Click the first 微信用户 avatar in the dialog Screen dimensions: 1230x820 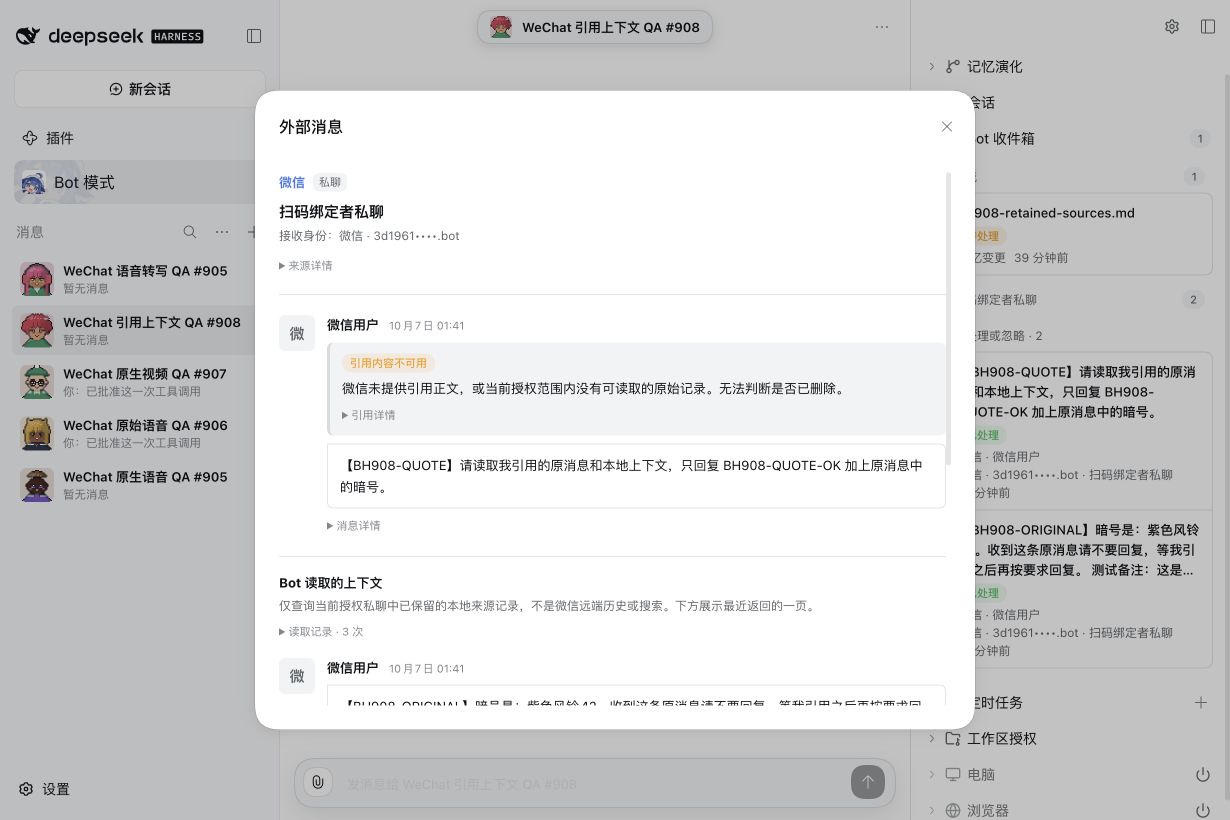[297, 334]
